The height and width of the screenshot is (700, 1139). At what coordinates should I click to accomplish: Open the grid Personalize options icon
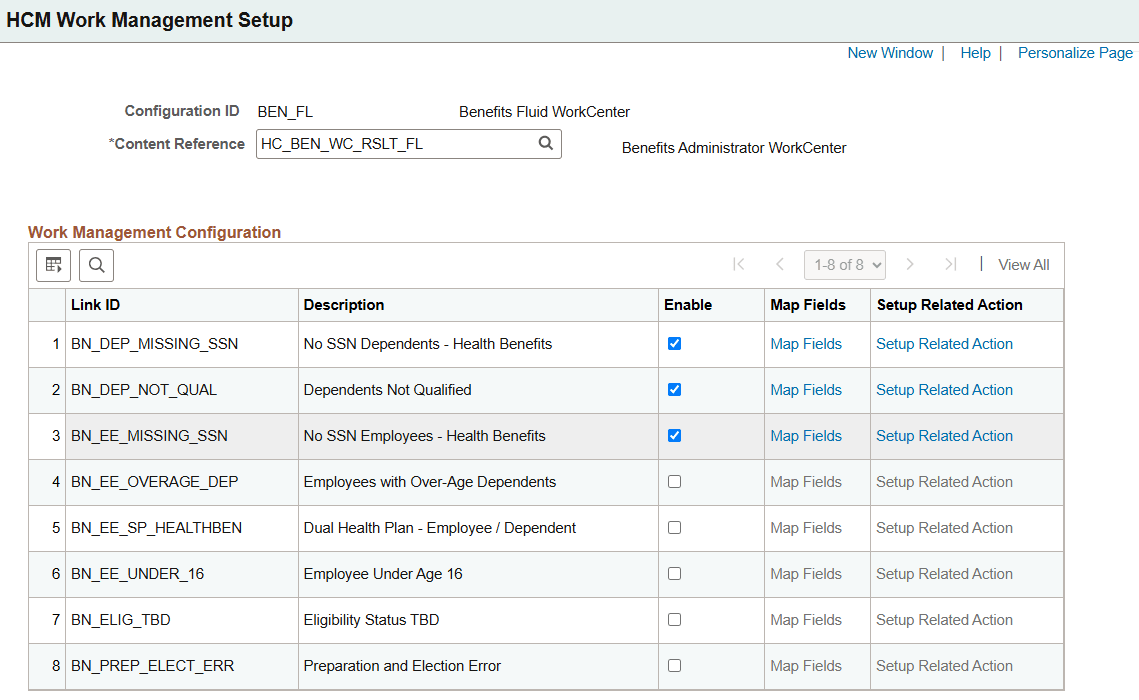tap(53, 264)
